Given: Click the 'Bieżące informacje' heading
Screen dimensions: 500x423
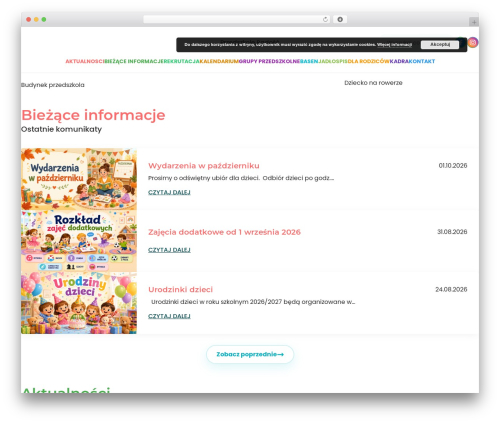Looking at the screenshot, I should (x=93, y=115).
